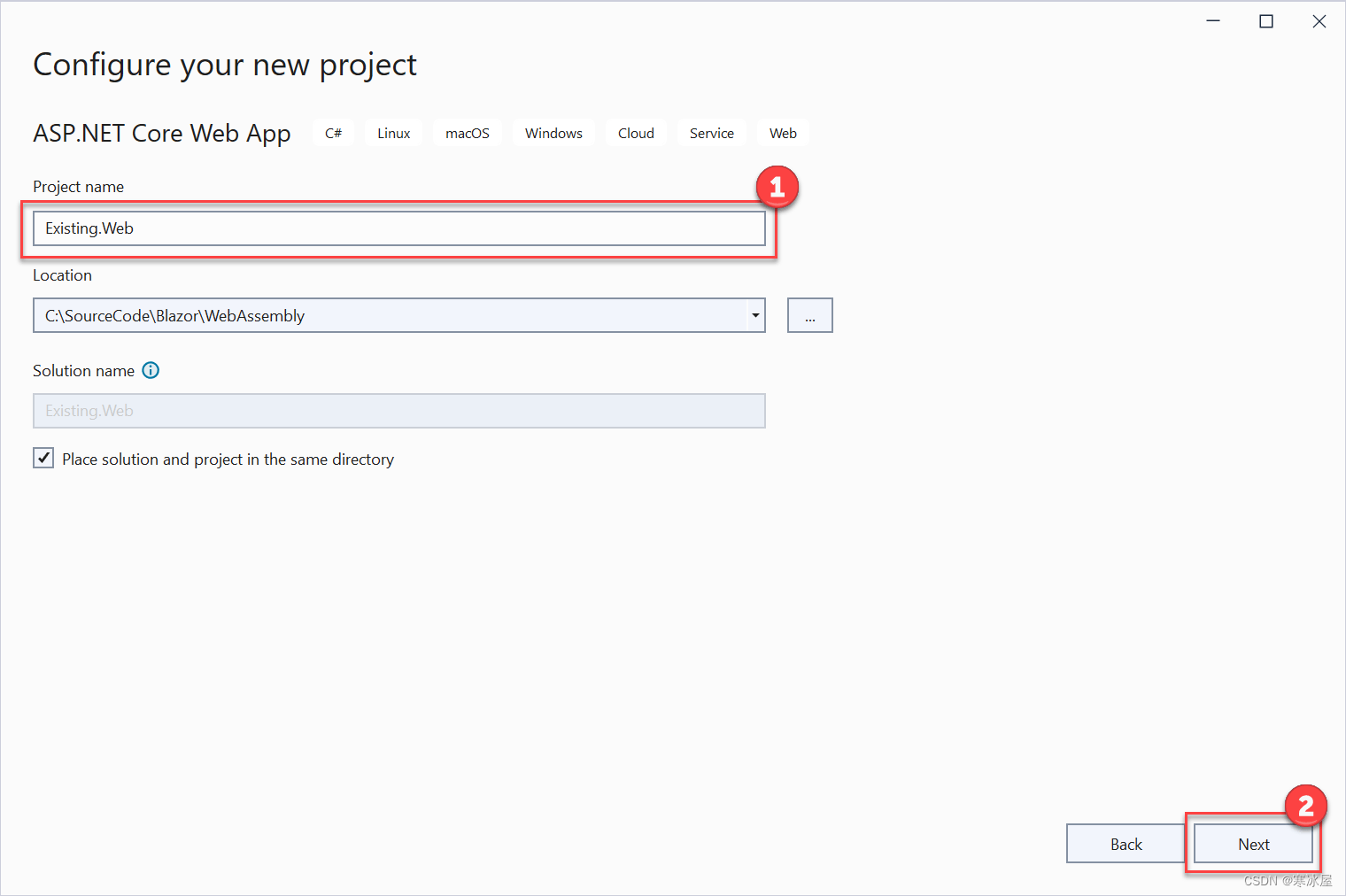
Task: Click the Location path text field
Action: pyautogui.click(x=390, y=315)
